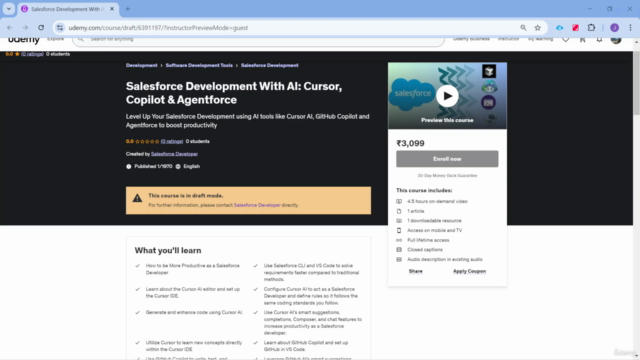Click the closed captions icon
The image size is (640, 360).
click(399, 250)
